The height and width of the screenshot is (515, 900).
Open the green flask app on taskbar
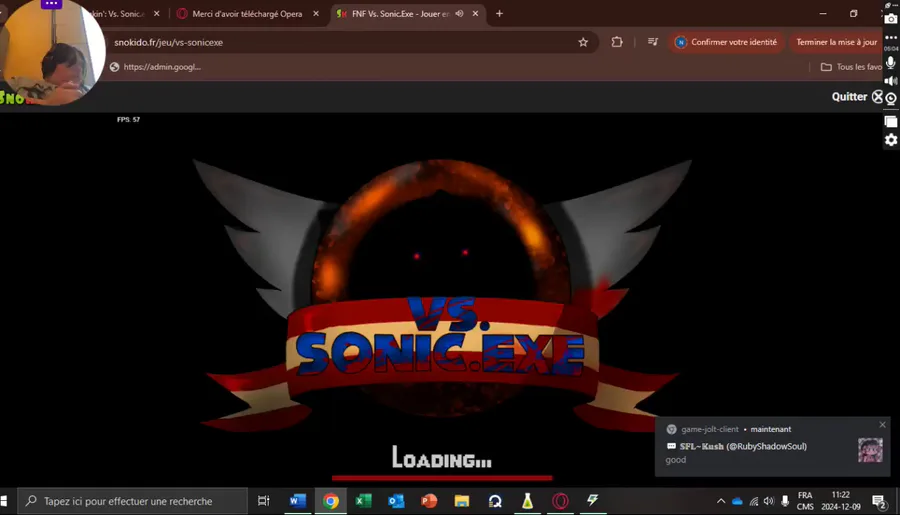[x=527, y=501]
